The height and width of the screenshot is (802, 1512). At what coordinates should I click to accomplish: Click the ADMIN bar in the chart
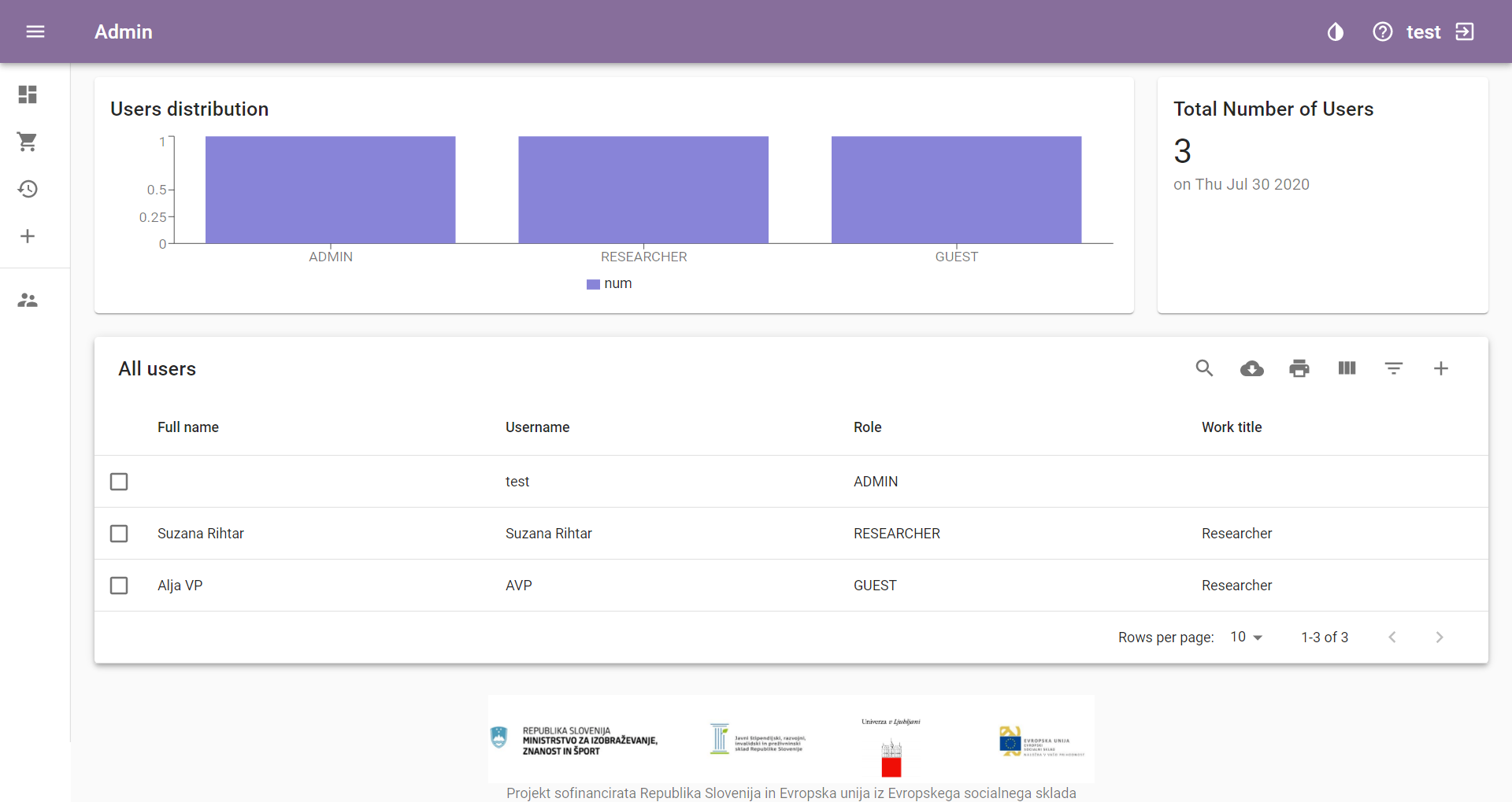pyautogui.click(x=331, y=190)
